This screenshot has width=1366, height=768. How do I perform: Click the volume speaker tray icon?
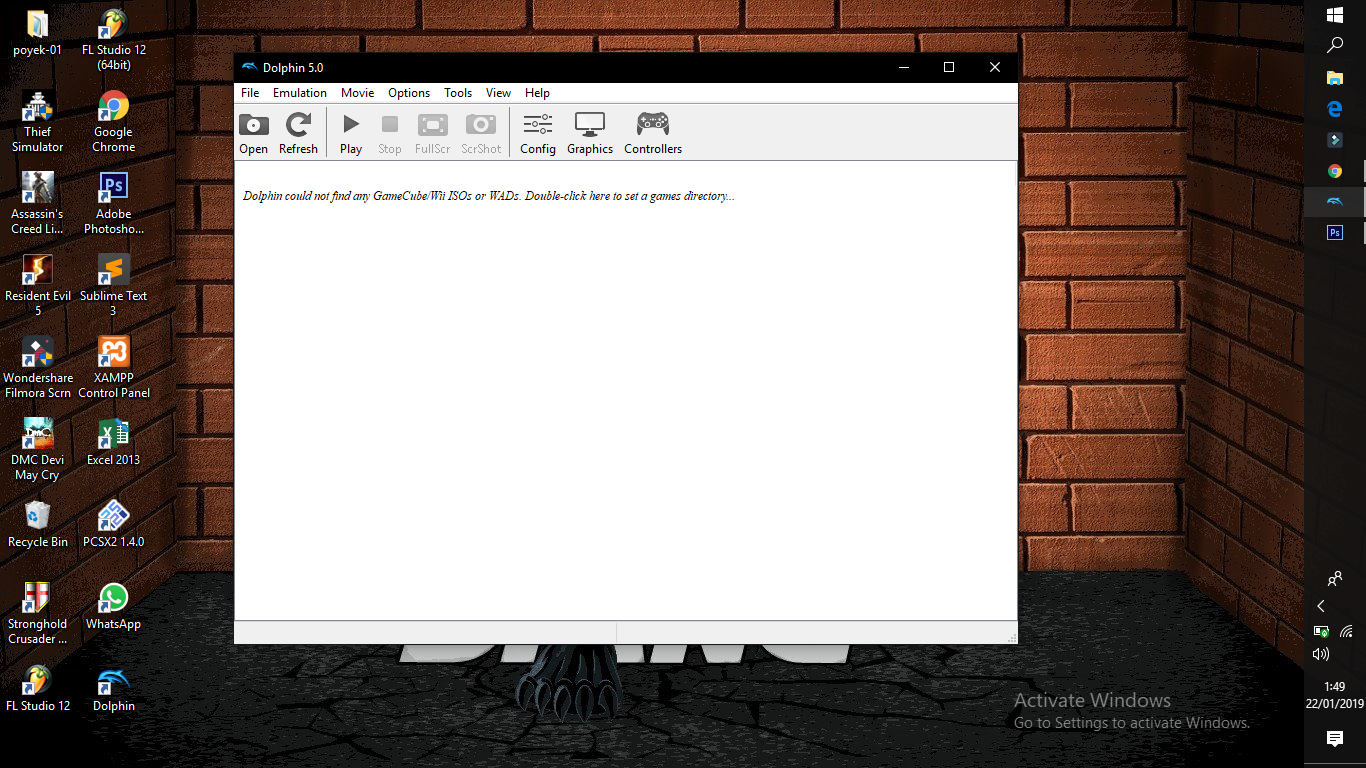[1321, 654]
